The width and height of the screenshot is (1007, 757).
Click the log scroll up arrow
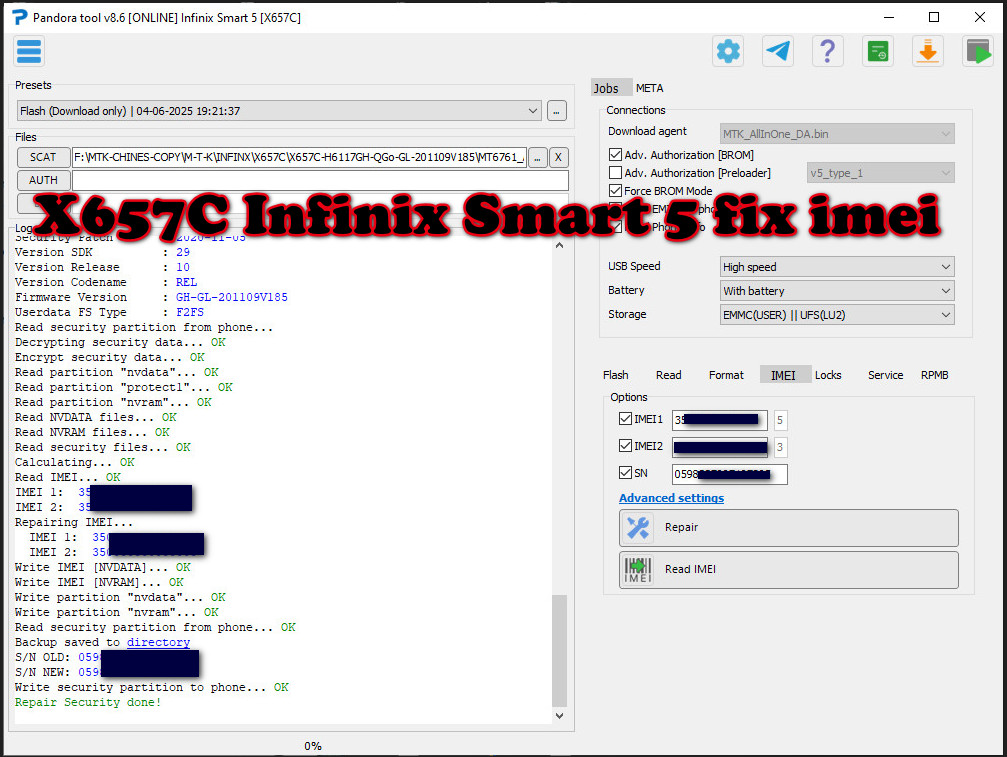click(559, 245)
